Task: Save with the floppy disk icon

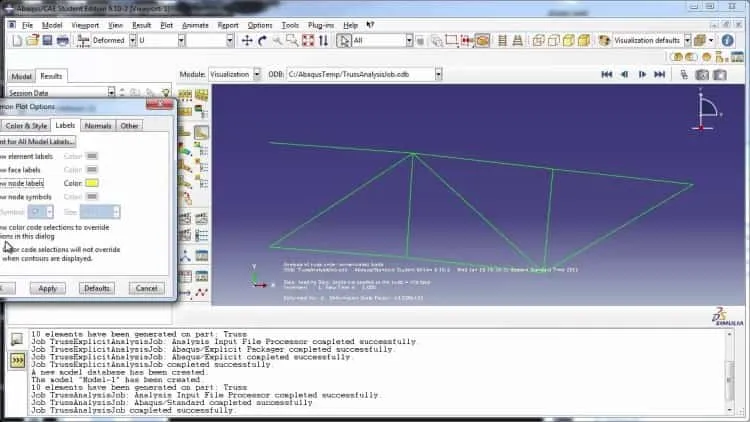Action: (47, 41)
